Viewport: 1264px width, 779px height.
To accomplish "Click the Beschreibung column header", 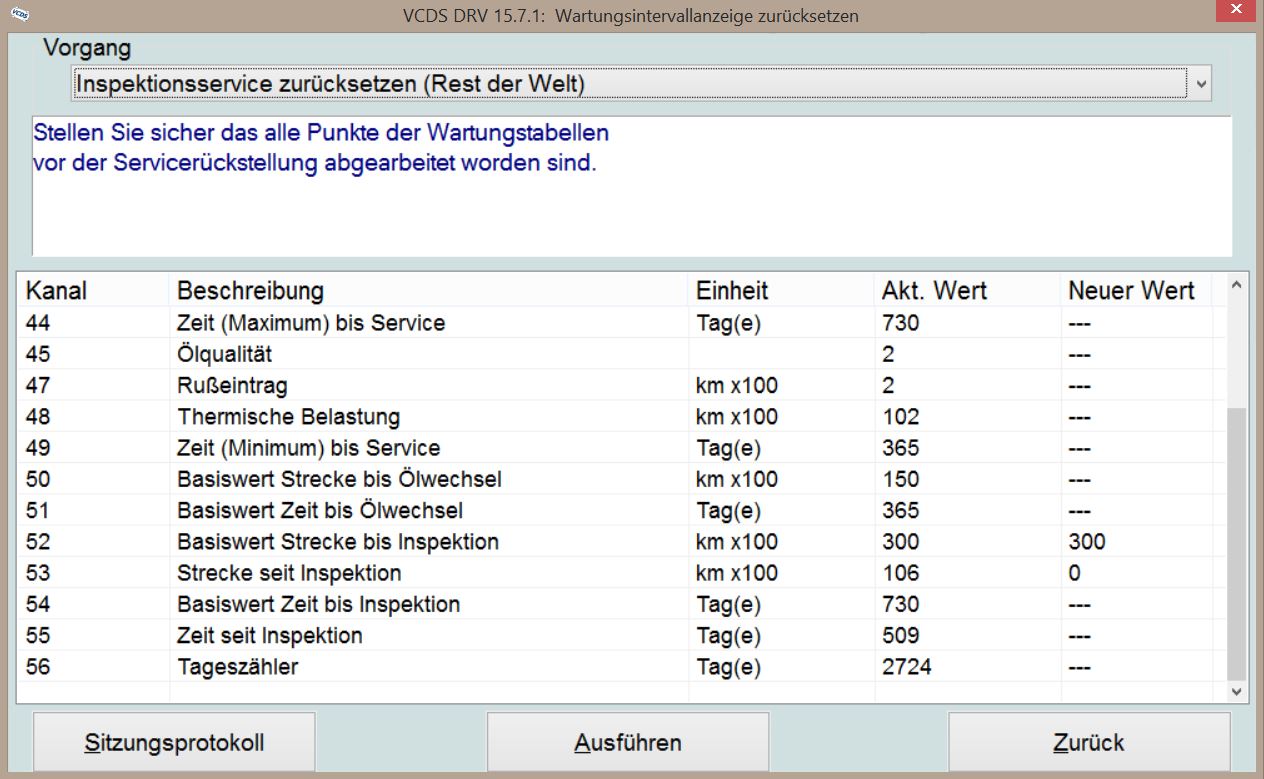I will (x=429, y=291).
